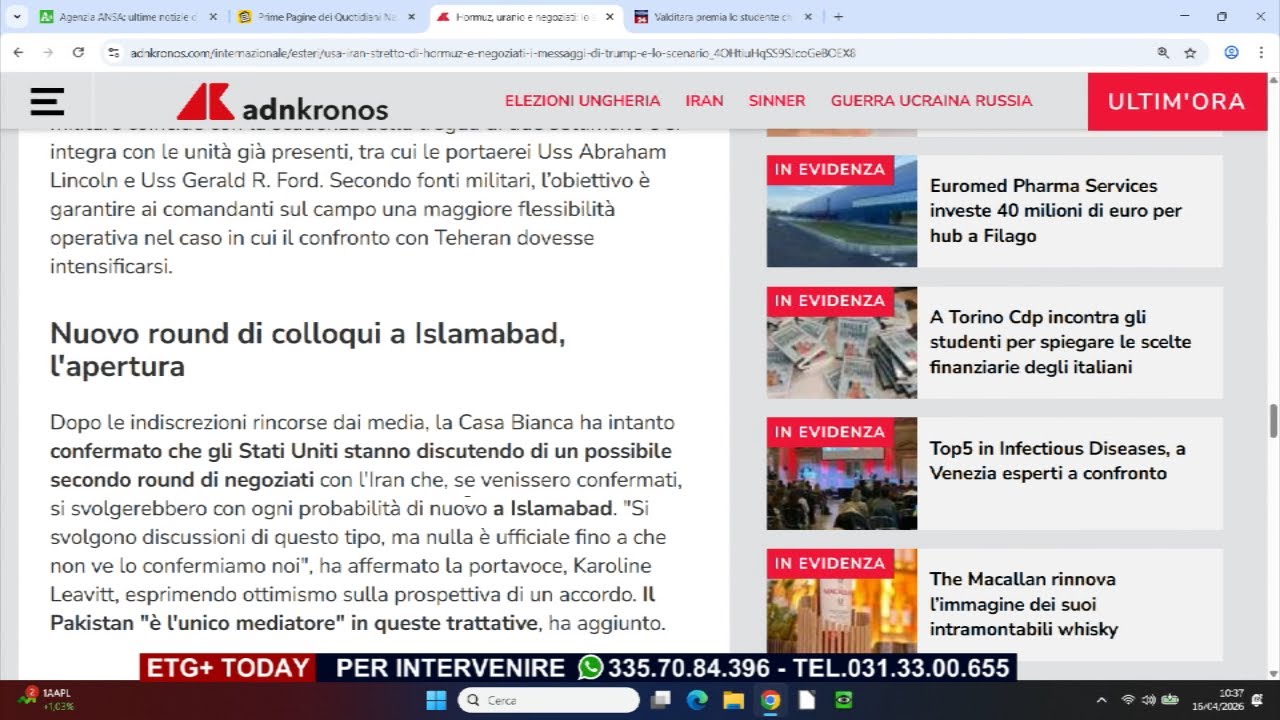Open the page zoom magnifier icon

click(x=1161, y=52)
